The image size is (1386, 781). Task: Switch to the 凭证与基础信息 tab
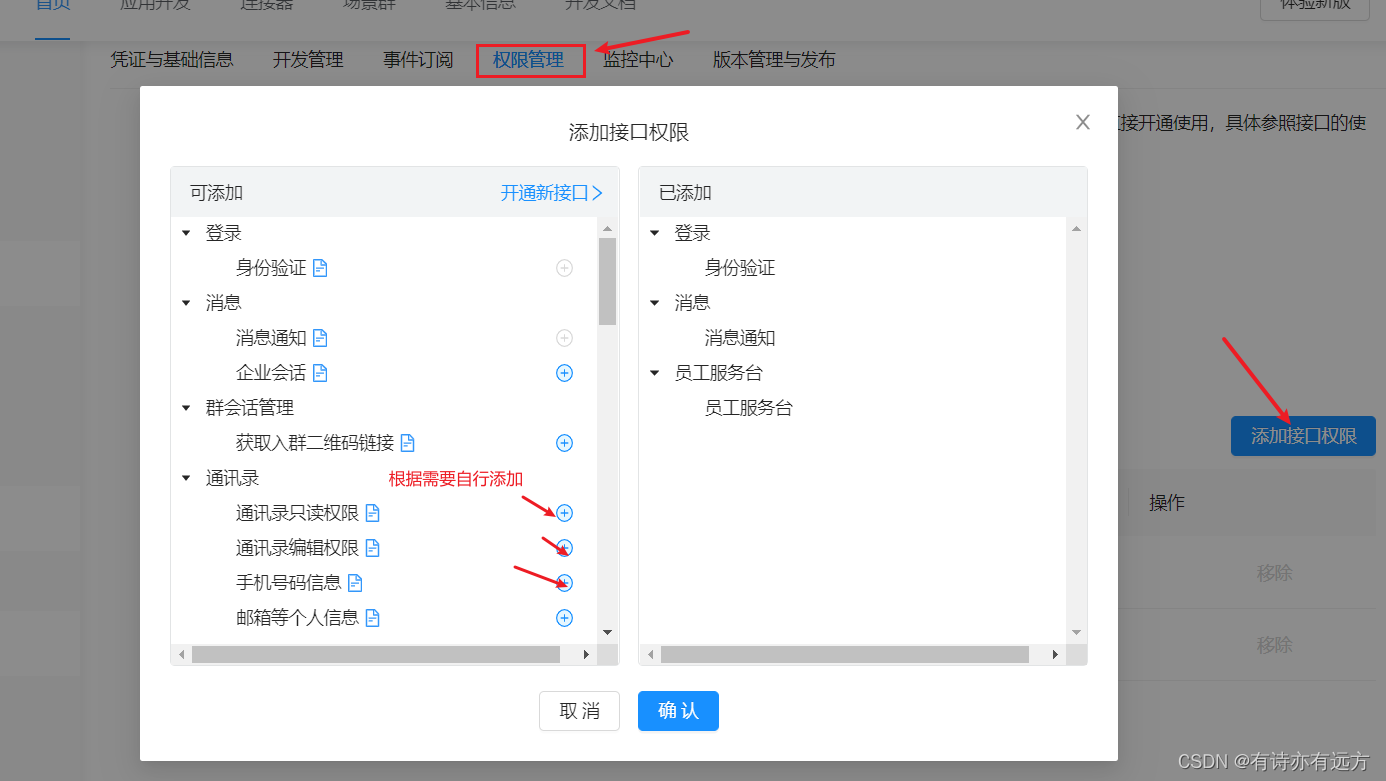[x=172, y=60]
